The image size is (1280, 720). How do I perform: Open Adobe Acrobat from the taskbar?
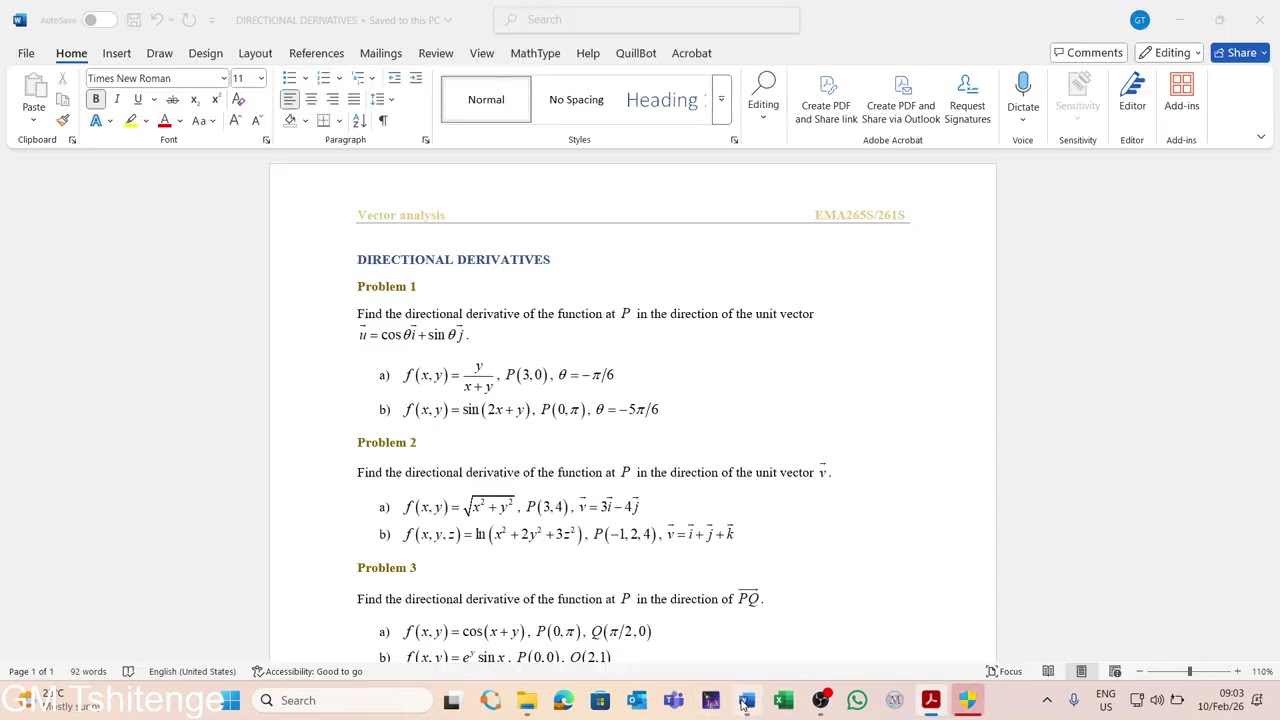pyautogui.click(x=931, y=701)
